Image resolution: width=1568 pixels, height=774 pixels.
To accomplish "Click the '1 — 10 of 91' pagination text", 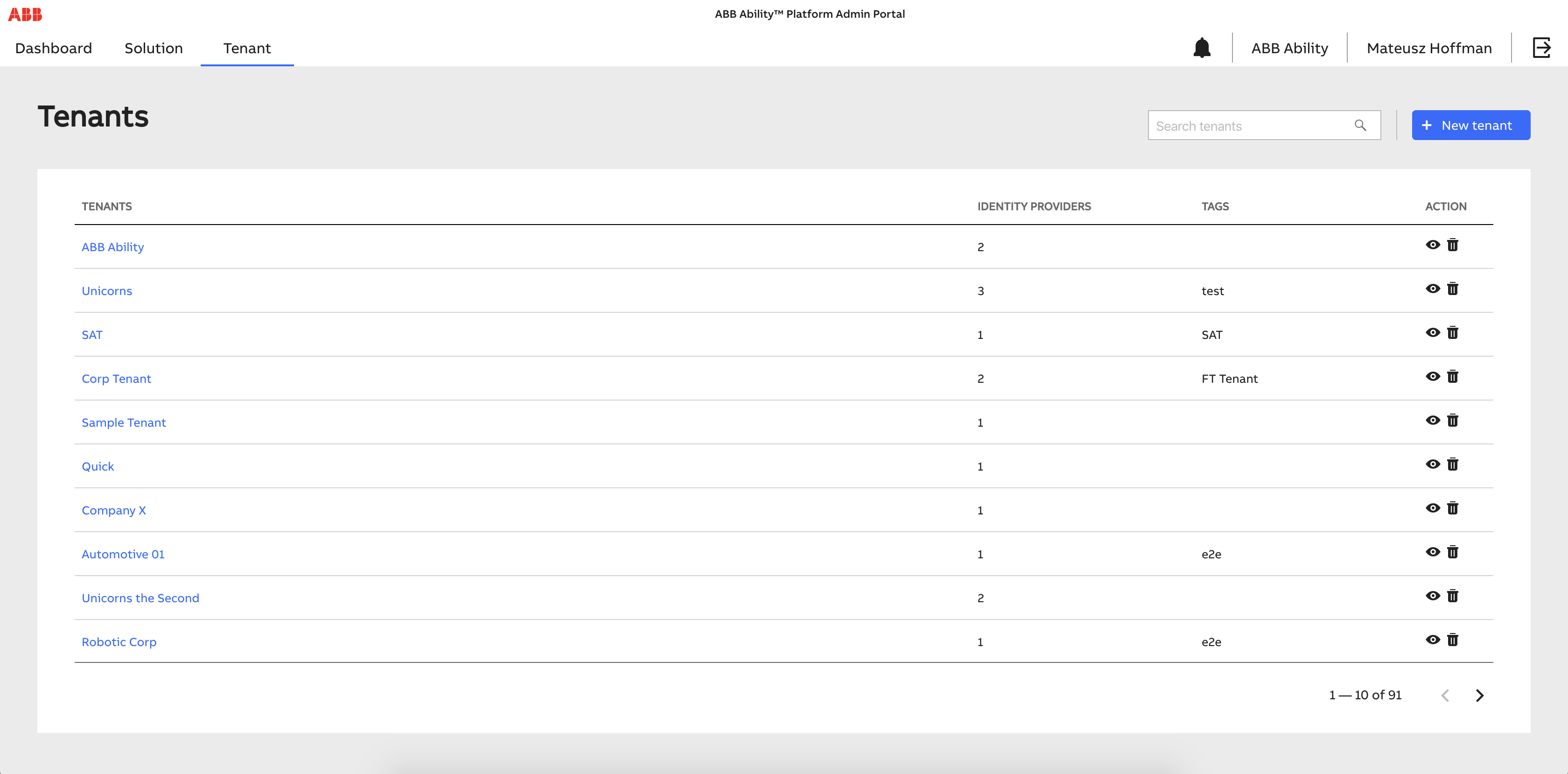I will 1365,695.
